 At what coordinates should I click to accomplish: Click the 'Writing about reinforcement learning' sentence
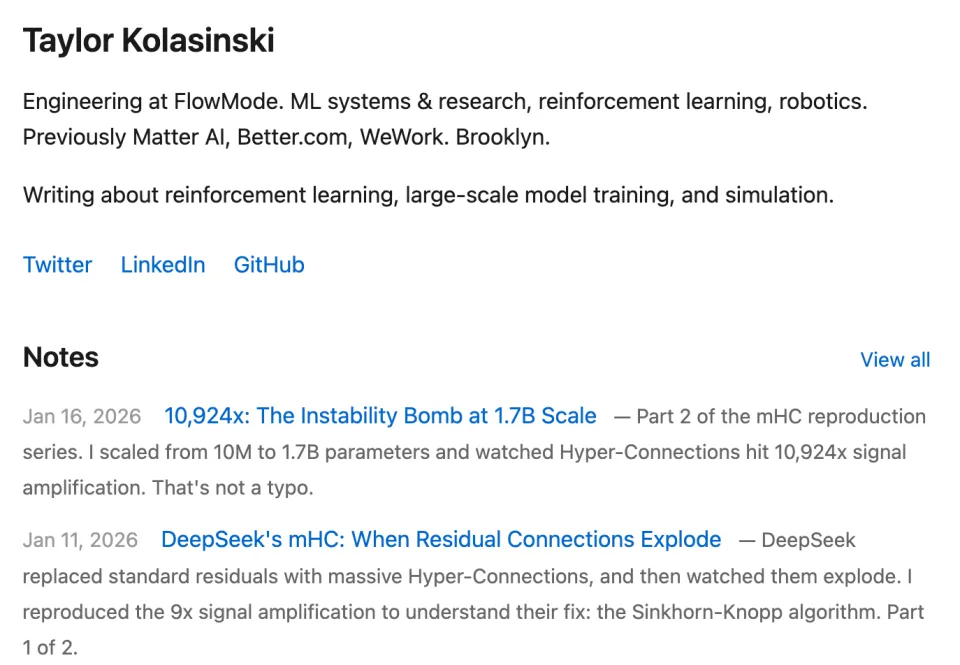tap(428, 195)
